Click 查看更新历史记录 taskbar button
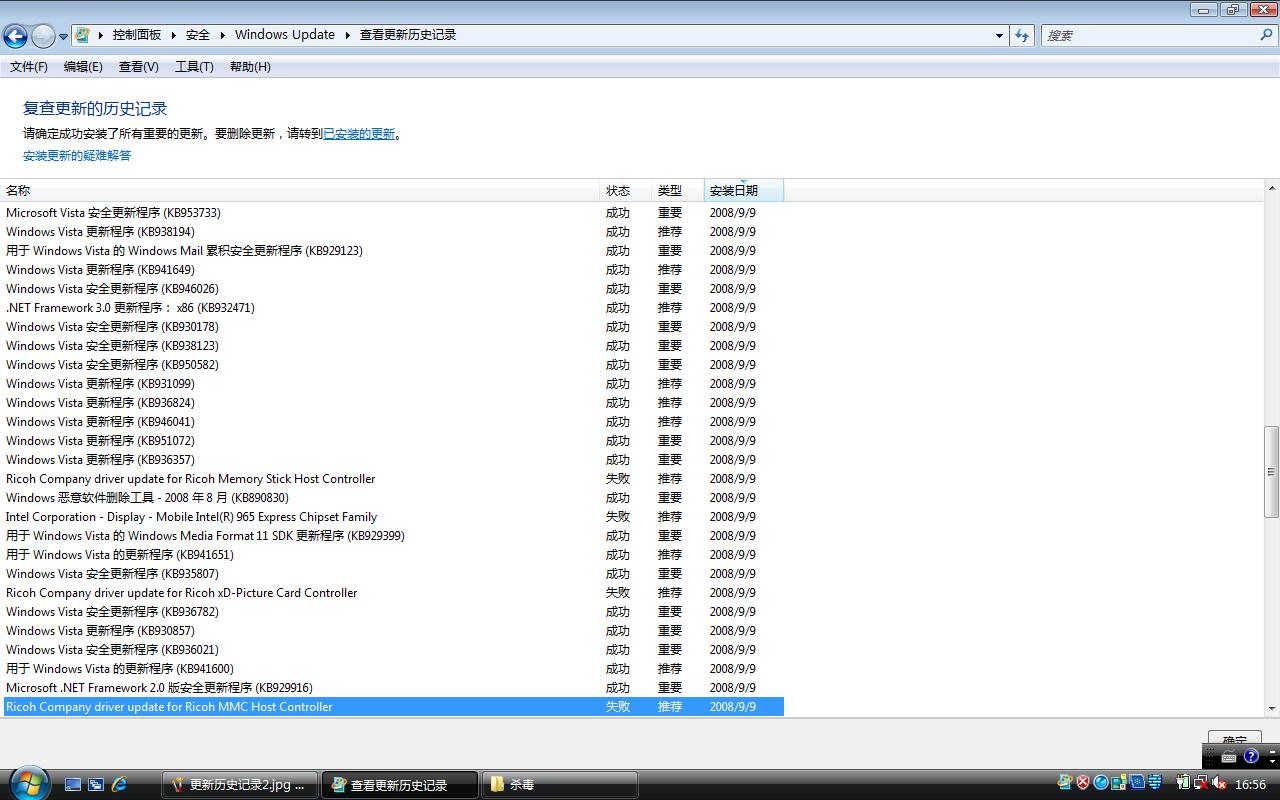 (x=400, y=785)
